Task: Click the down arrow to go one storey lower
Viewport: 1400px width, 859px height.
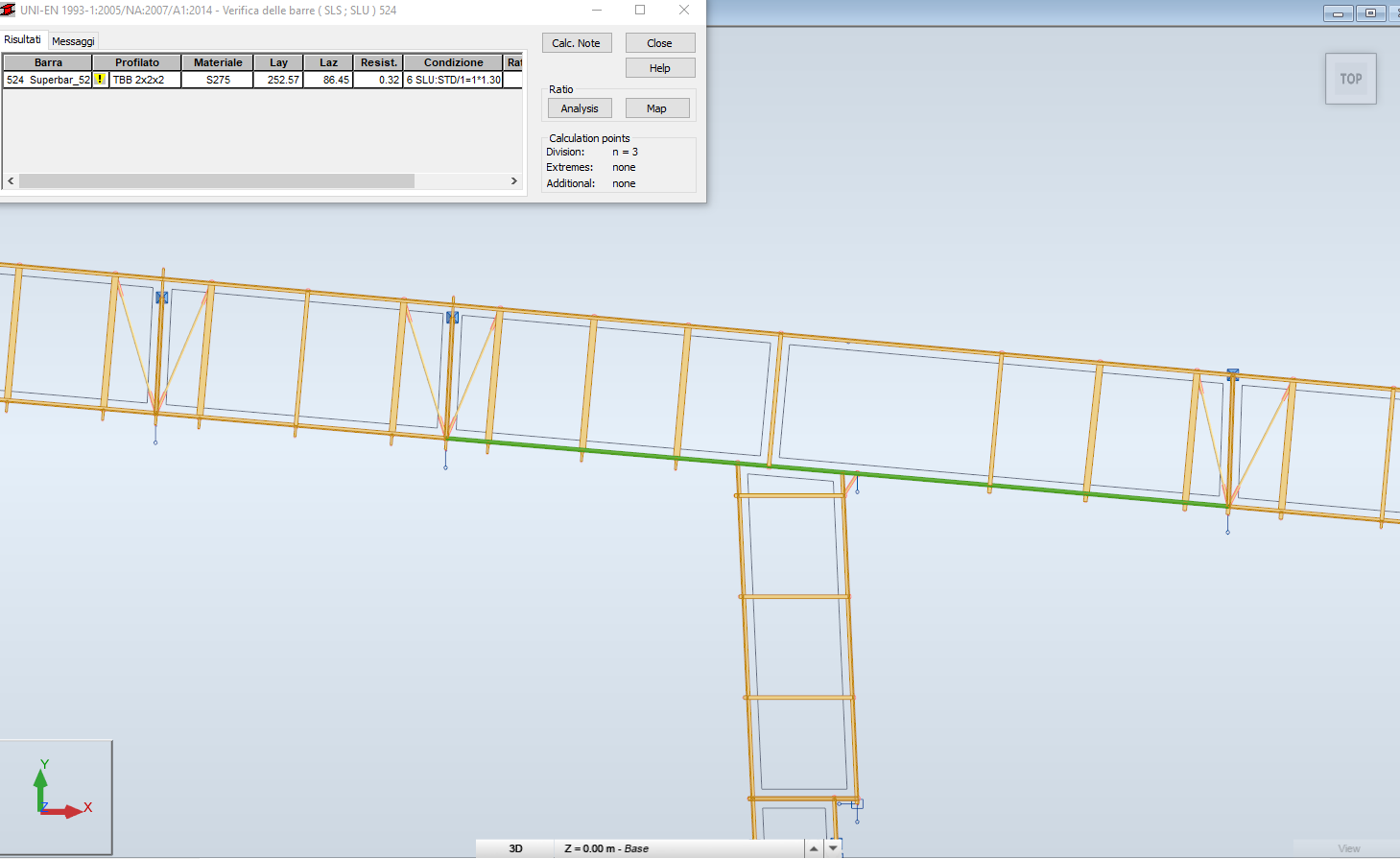Action: (832, 847)
